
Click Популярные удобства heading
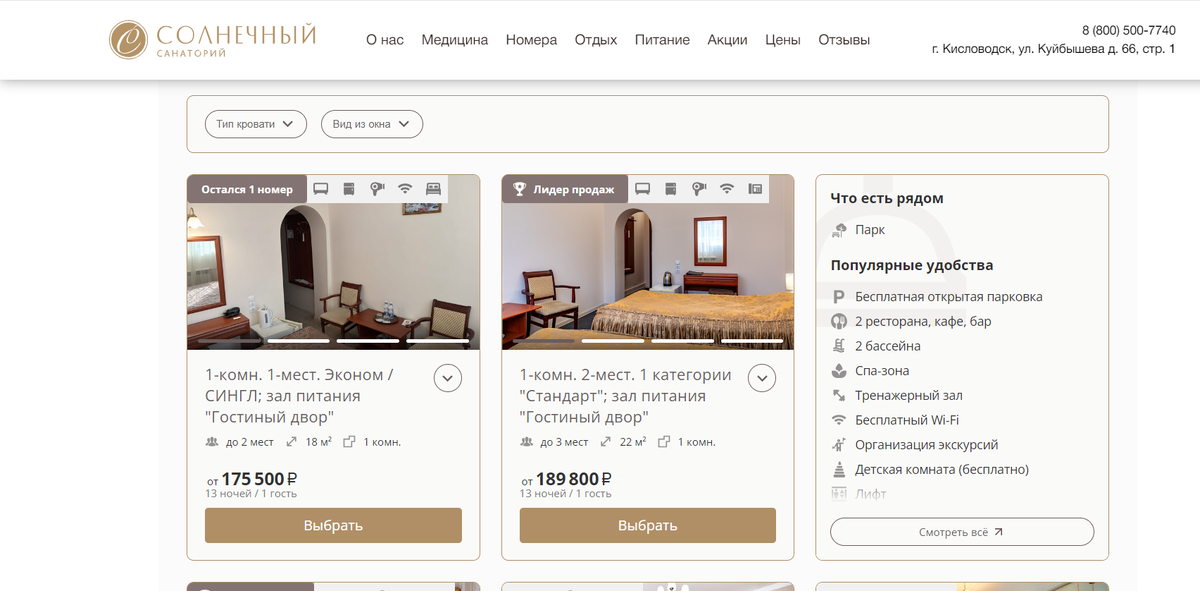pos(912,265)
